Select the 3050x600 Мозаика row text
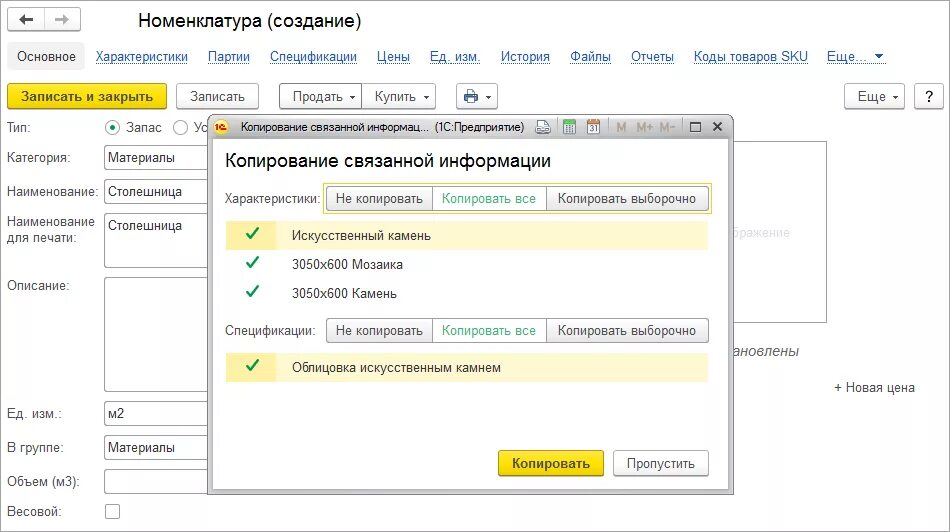The height and width of the screenshot is (532, 950). coord(347,265)
